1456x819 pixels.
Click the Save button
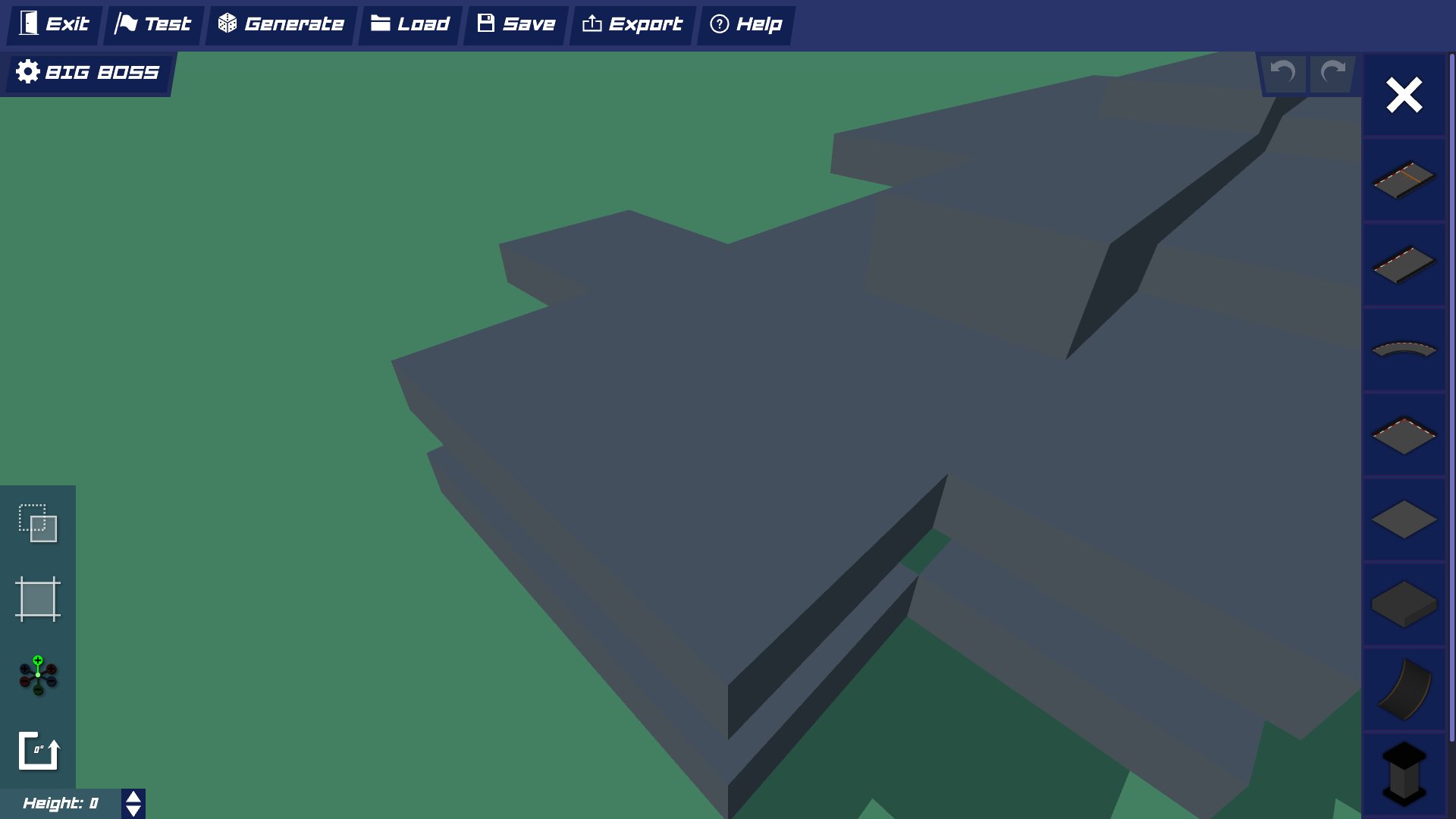tap(516, 24)
